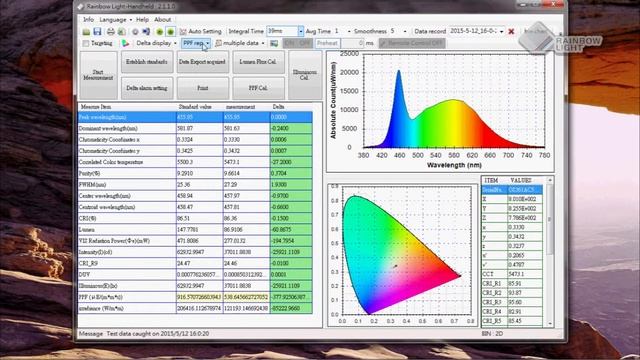Delete data record with red X
The height and width of the screenshot is (360, 640).
pyautogui.click(x=511, y=31)
